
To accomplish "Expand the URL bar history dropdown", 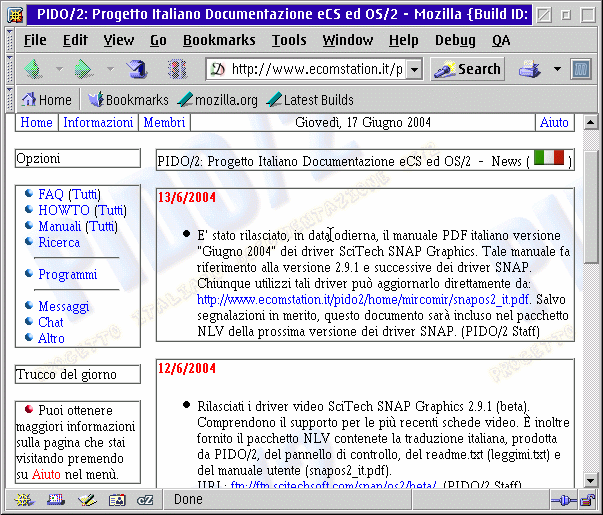I will pyautogui.click(x=414, y=70).
